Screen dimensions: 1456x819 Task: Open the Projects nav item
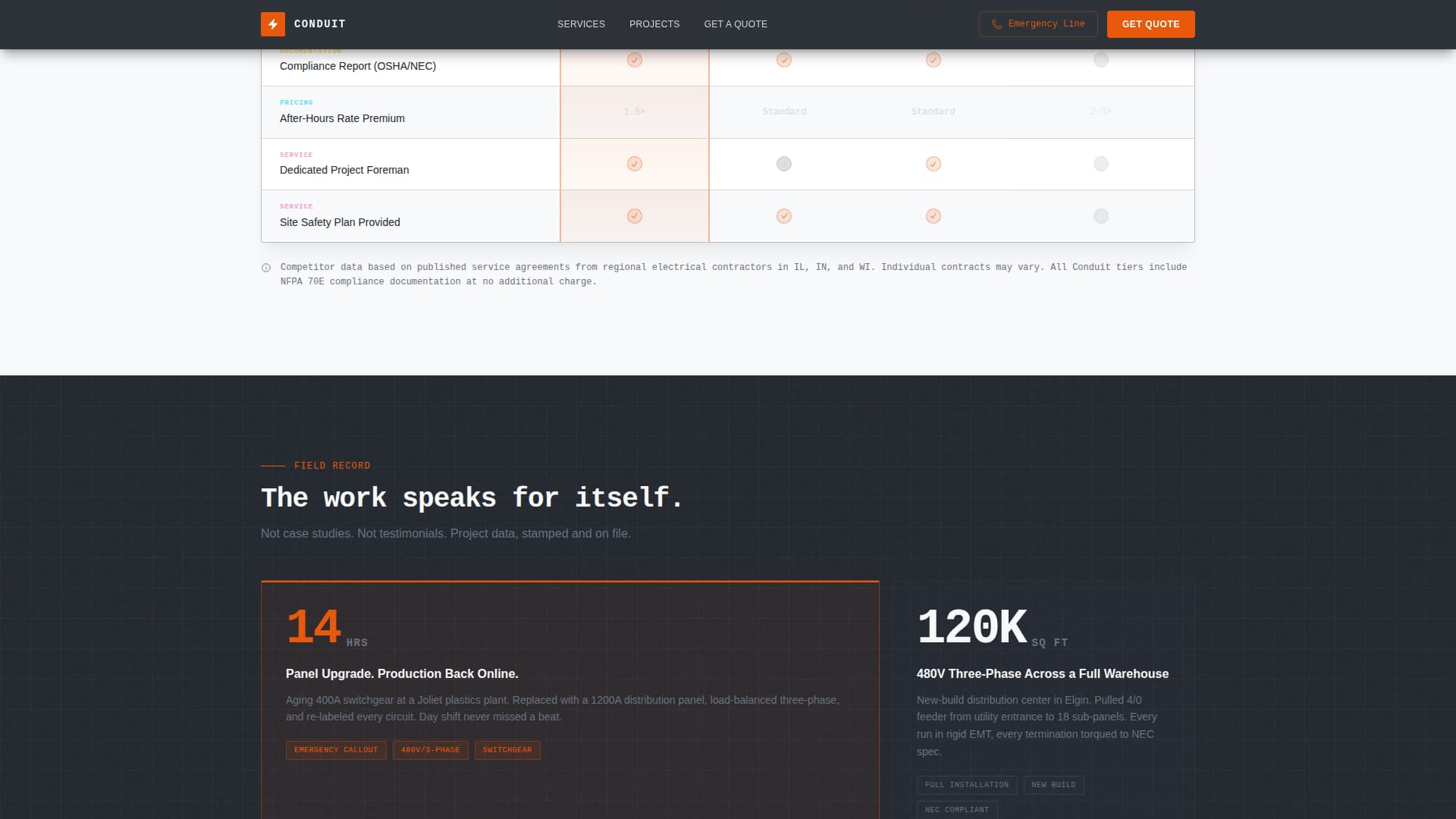tap(654, 24)
